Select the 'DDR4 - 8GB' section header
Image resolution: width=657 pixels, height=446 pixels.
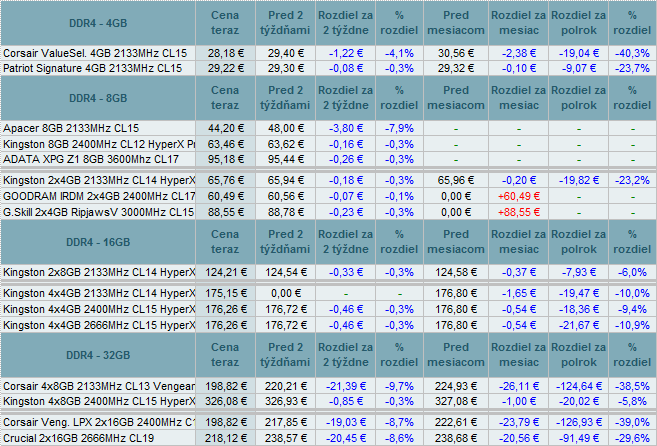click(x=98, y=98)
